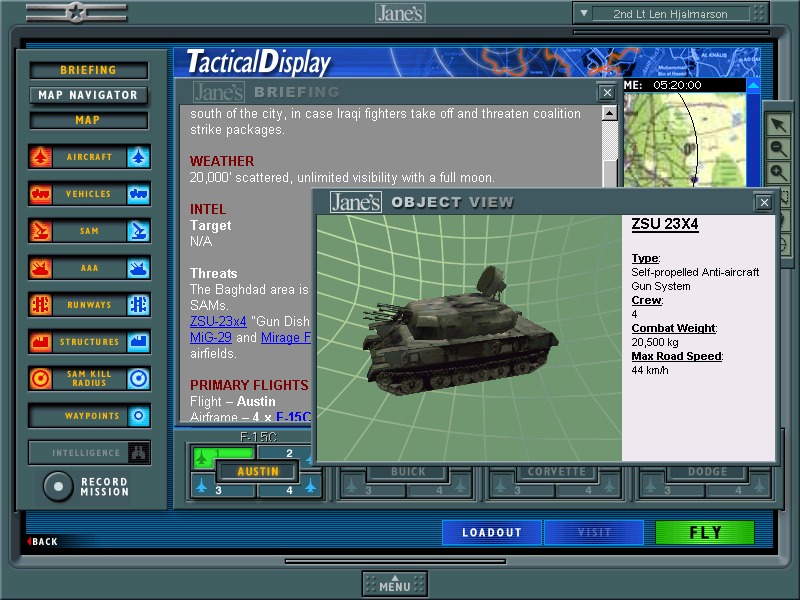The width and height of the screenshot is (800, 600).
Task: Select Dodge flight slot 3
Action: point(671,490)
